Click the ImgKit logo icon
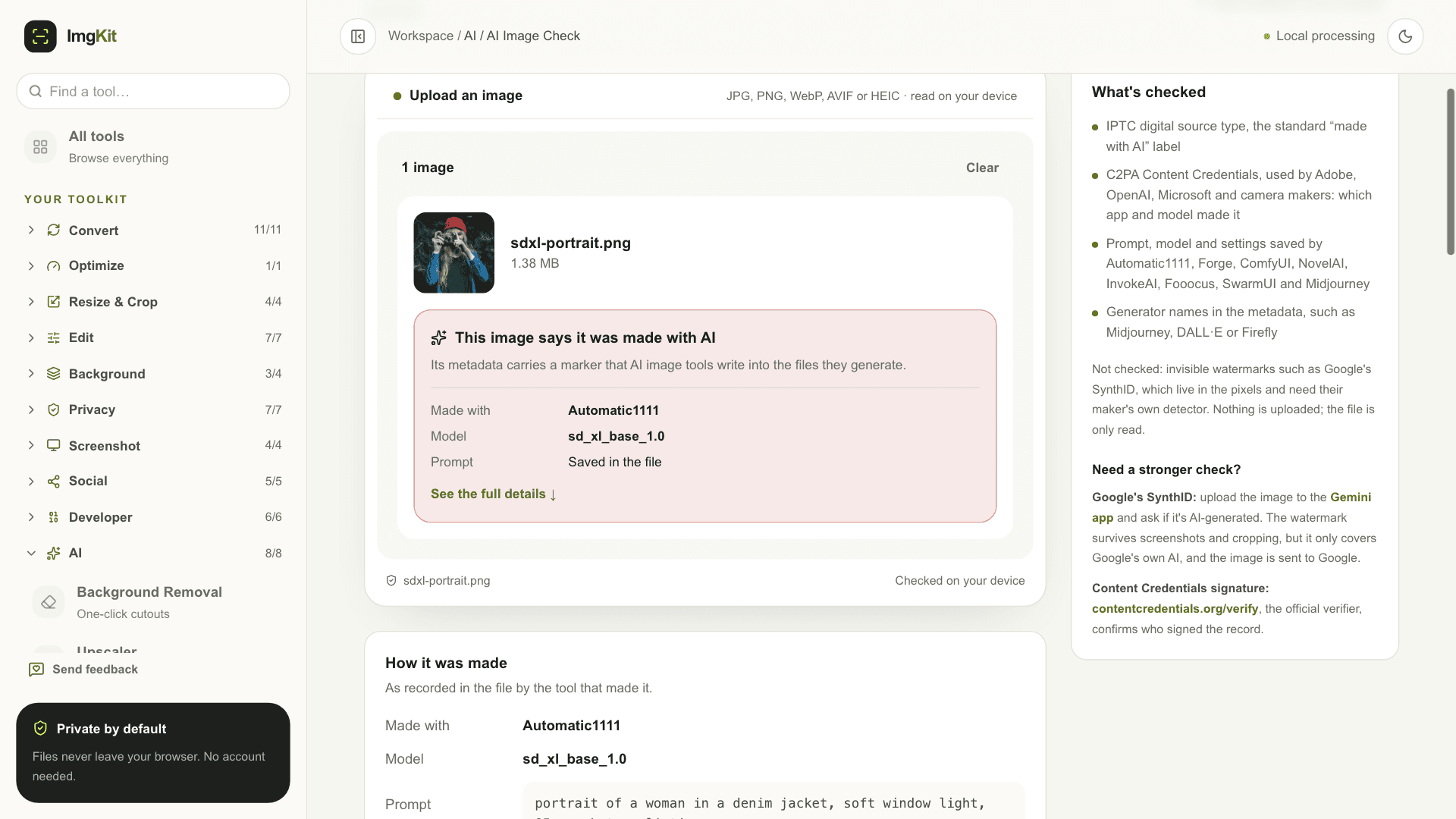 pos(40,36)
